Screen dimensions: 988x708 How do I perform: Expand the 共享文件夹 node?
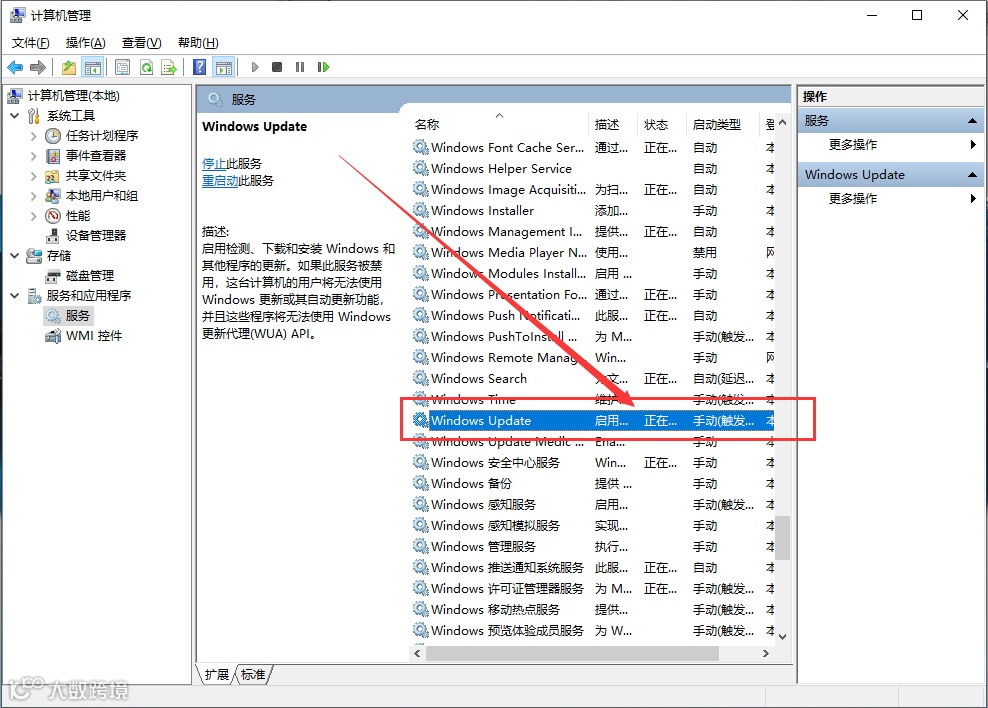(33, 176)
